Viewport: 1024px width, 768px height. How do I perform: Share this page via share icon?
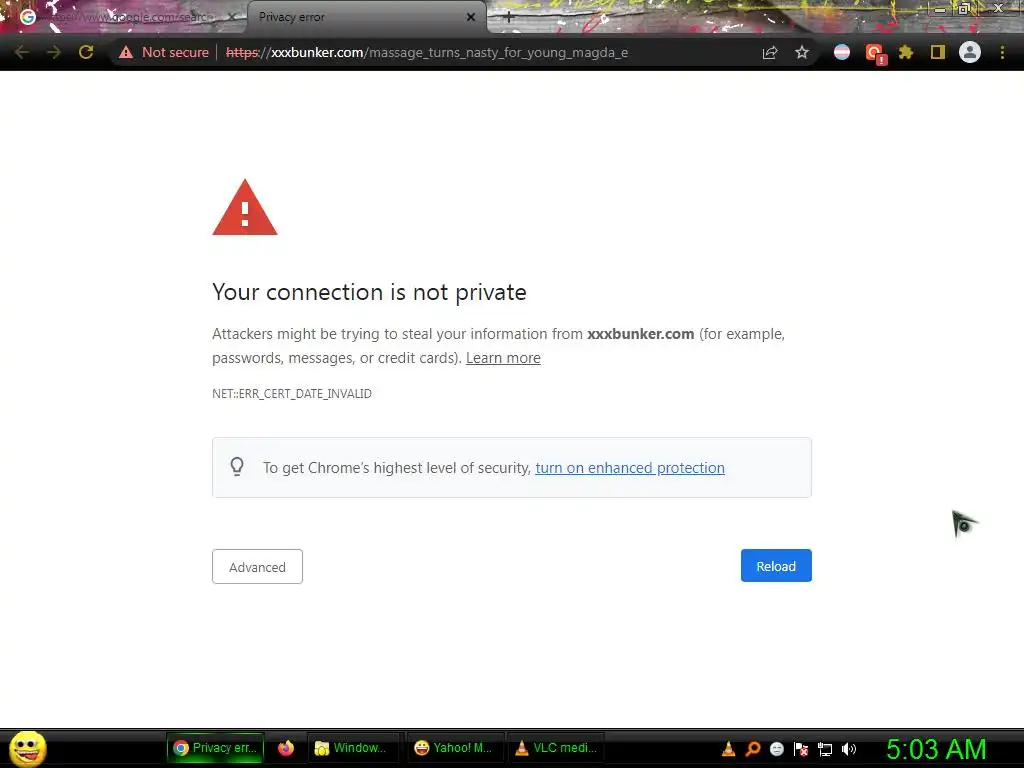pyautogui.click(x=770, y=52)
